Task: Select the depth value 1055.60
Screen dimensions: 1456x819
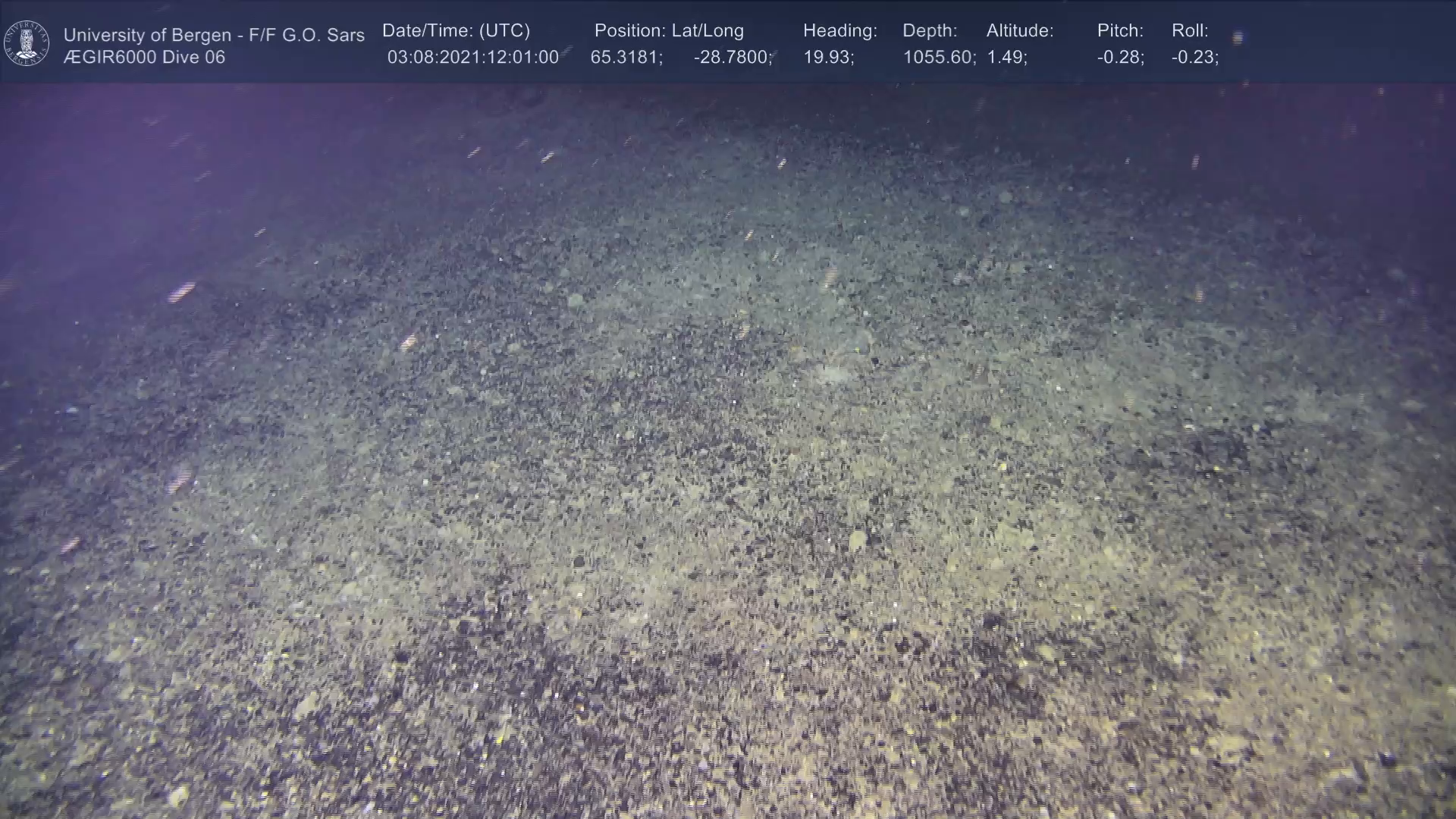Action: [939, 58]
